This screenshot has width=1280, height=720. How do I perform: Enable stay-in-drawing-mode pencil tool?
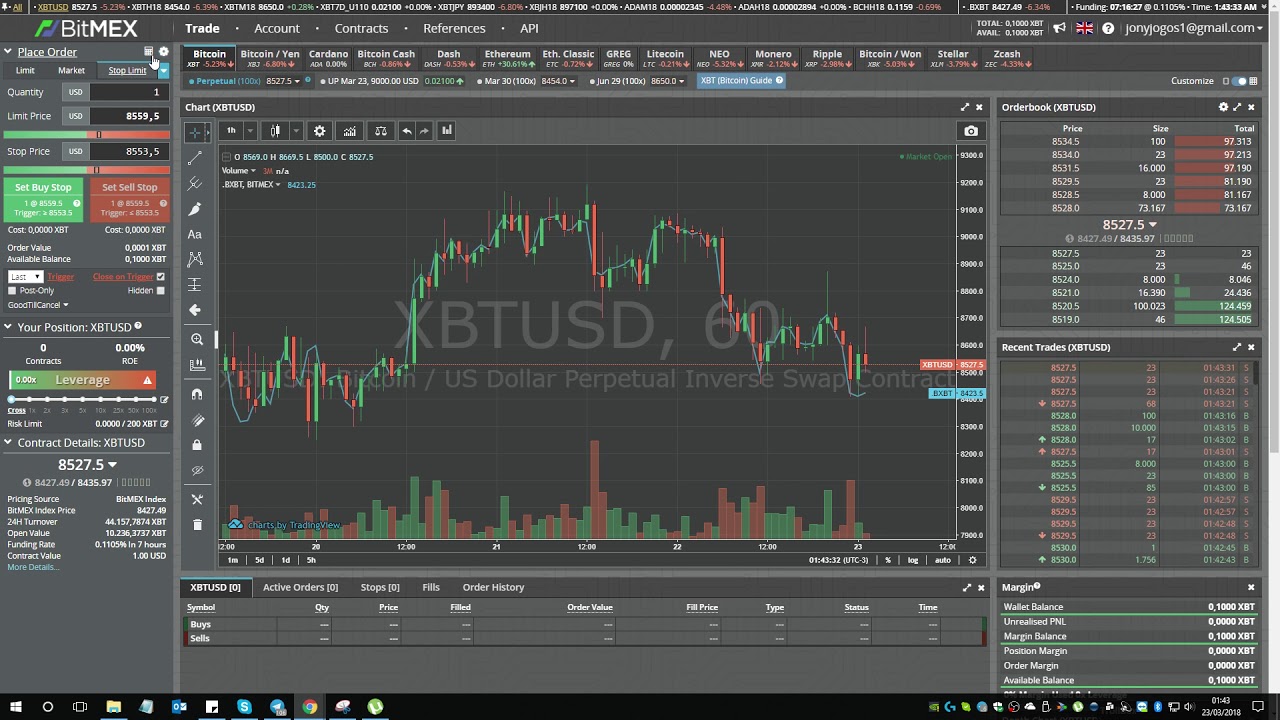tap(197, 420)
